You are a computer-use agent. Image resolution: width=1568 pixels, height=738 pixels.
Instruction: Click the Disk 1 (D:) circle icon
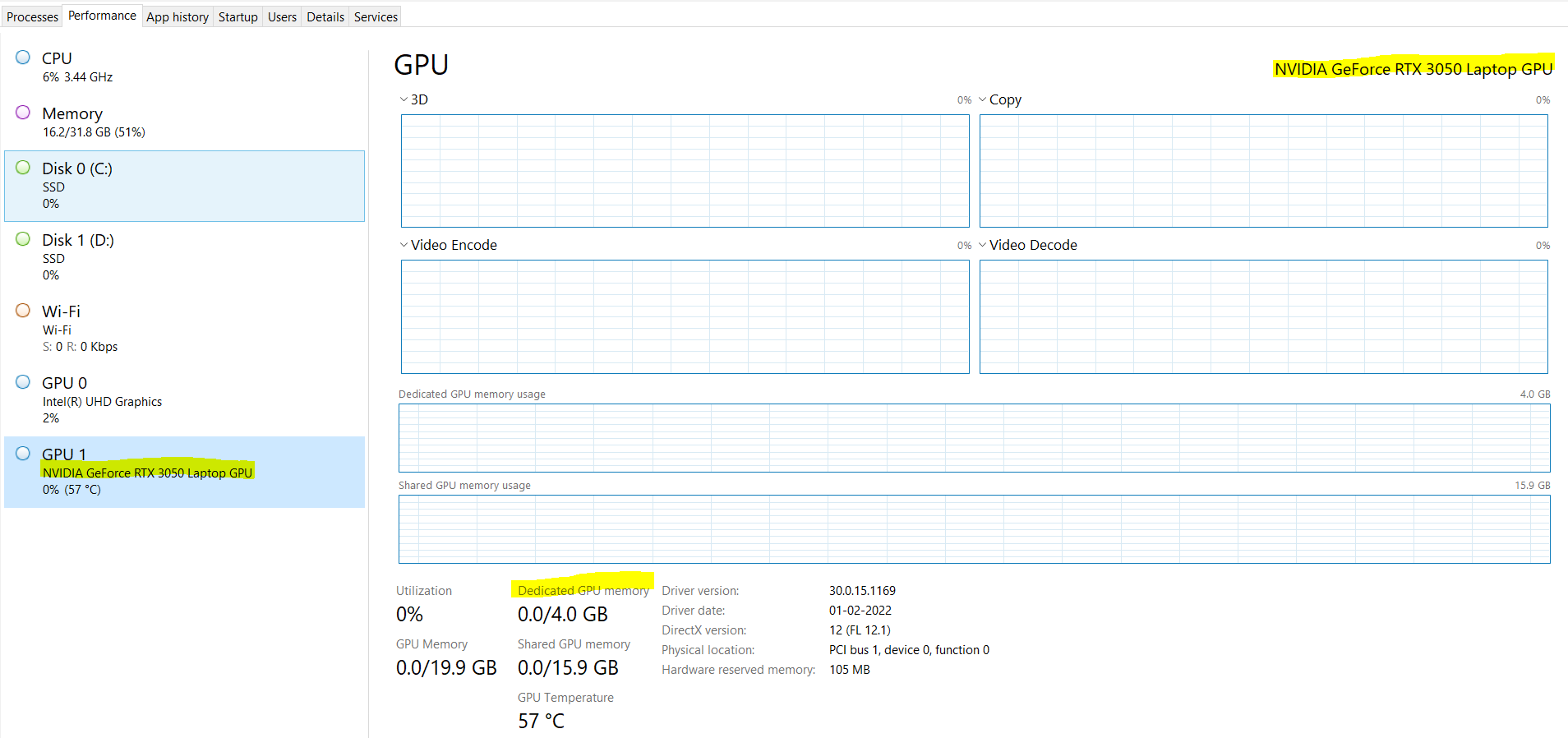point(23,239)
